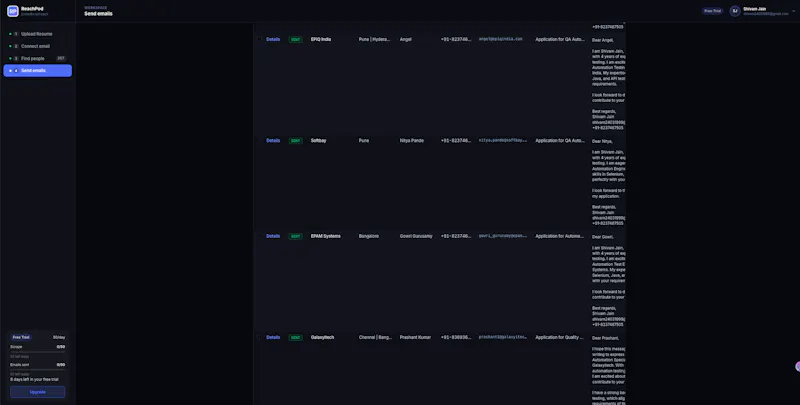Click the Bangalore location cell

[369, 236]
